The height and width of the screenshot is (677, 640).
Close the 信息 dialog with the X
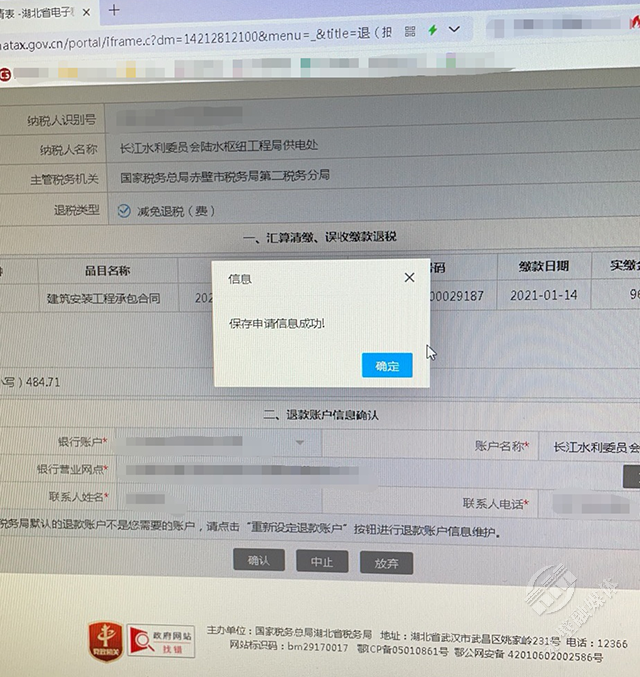[x=409, y=277]
